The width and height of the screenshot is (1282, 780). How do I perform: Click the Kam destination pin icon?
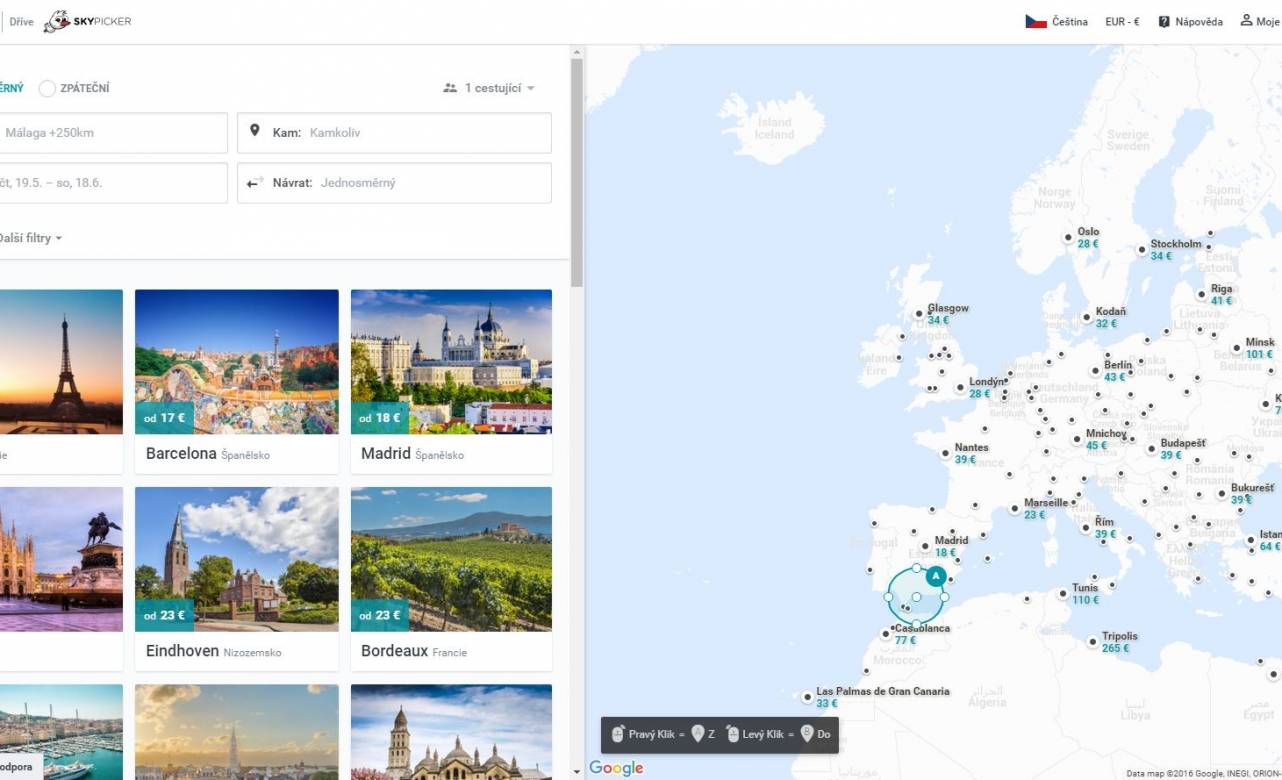255,131
